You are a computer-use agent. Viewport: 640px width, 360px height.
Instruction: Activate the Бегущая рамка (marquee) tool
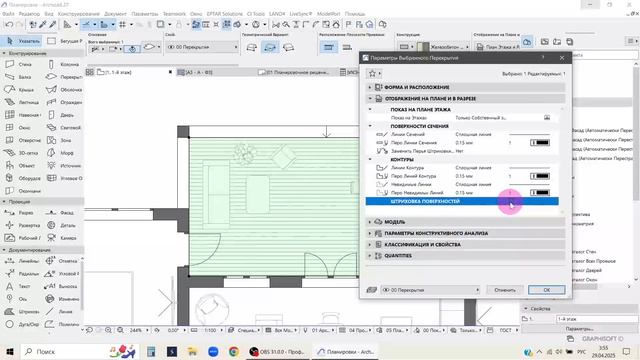tap(64, 41)
